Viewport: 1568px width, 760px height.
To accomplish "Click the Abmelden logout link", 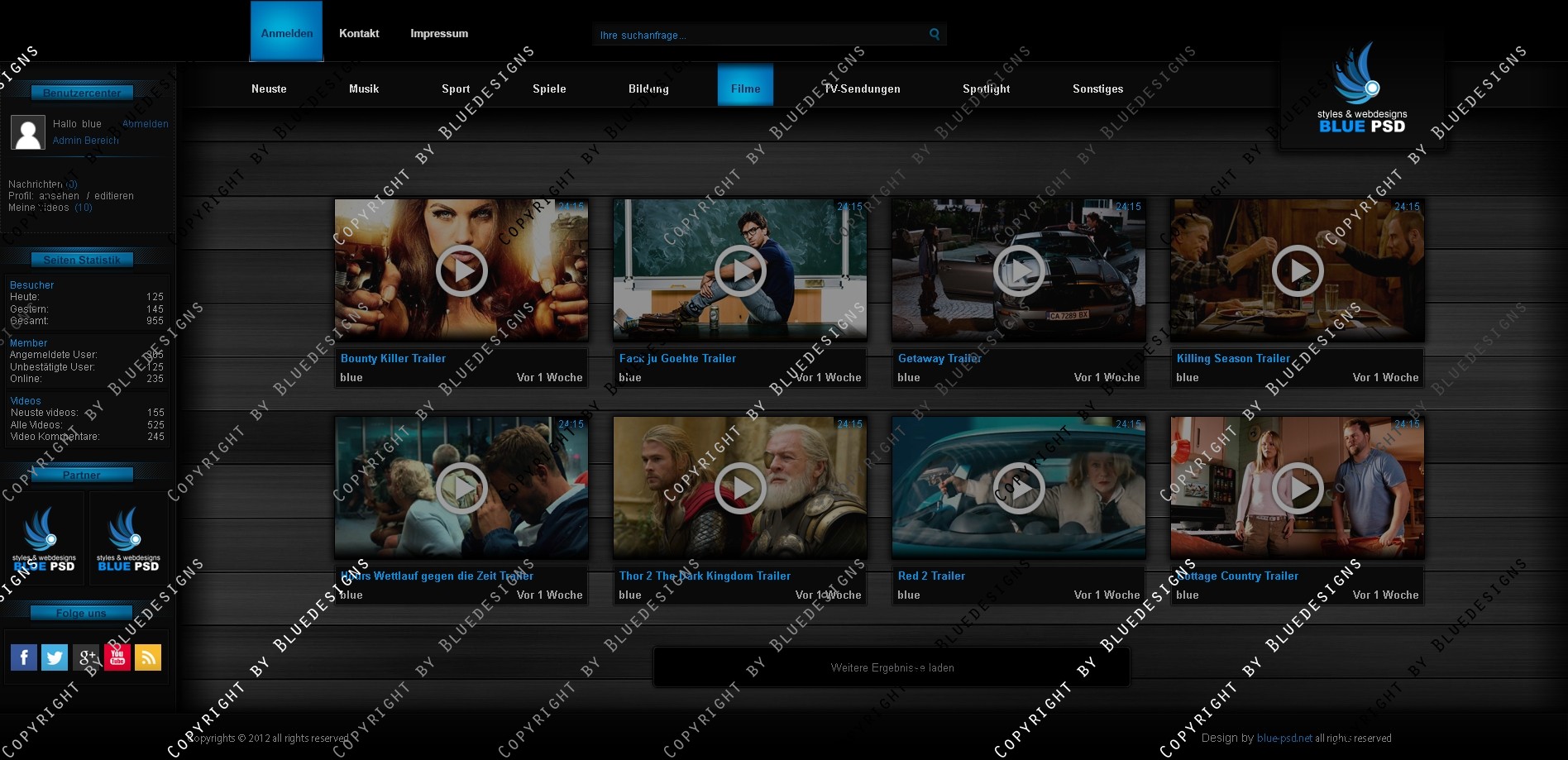I will click(x=146, y=124).
